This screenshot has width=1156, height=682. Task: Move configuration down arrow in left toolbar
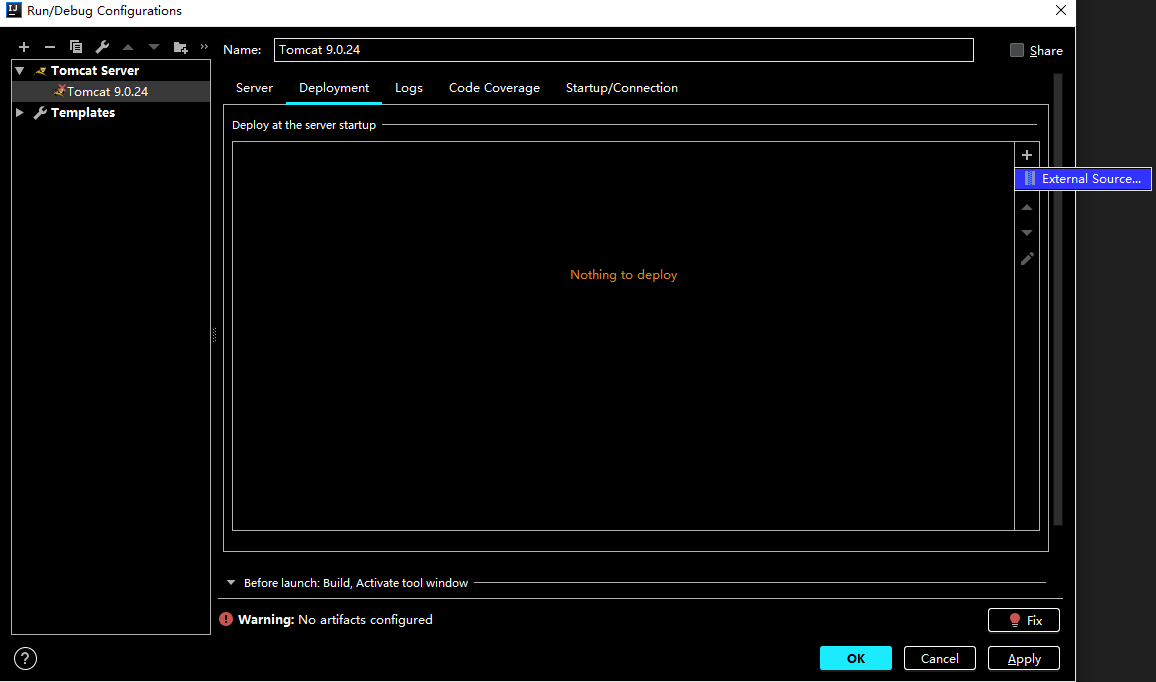point(153,47)
